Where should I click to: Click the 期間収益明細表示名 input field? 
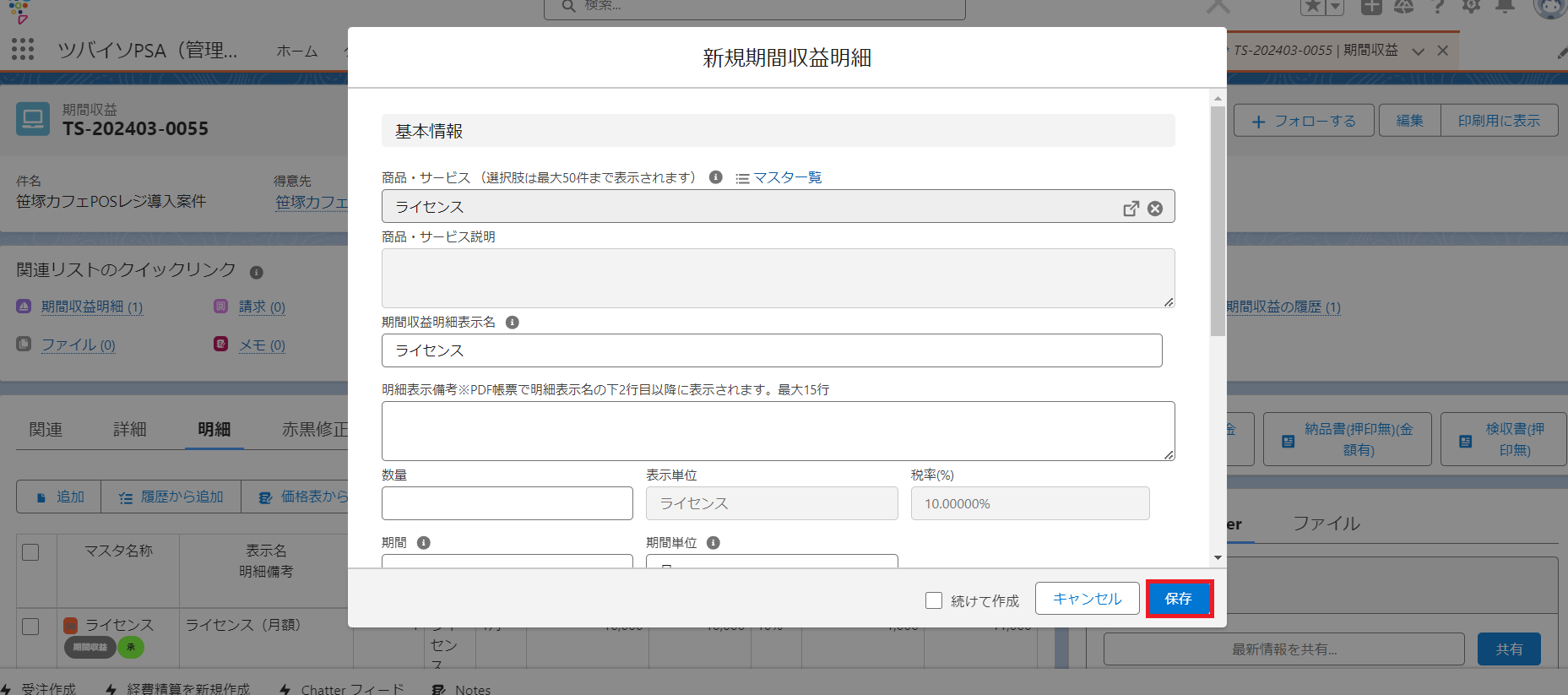tap(772, 350)
